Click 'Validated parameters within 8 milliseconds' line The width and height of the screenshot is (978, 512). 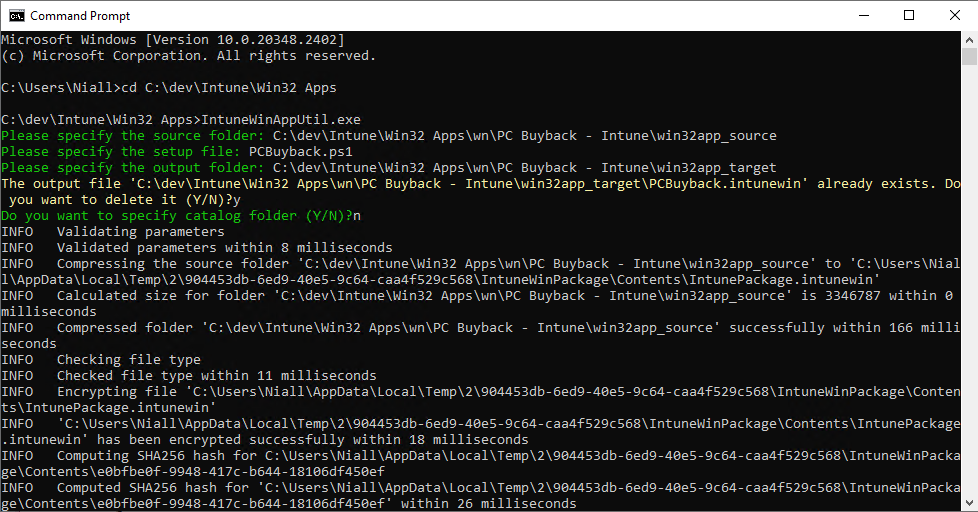[196, 248]
